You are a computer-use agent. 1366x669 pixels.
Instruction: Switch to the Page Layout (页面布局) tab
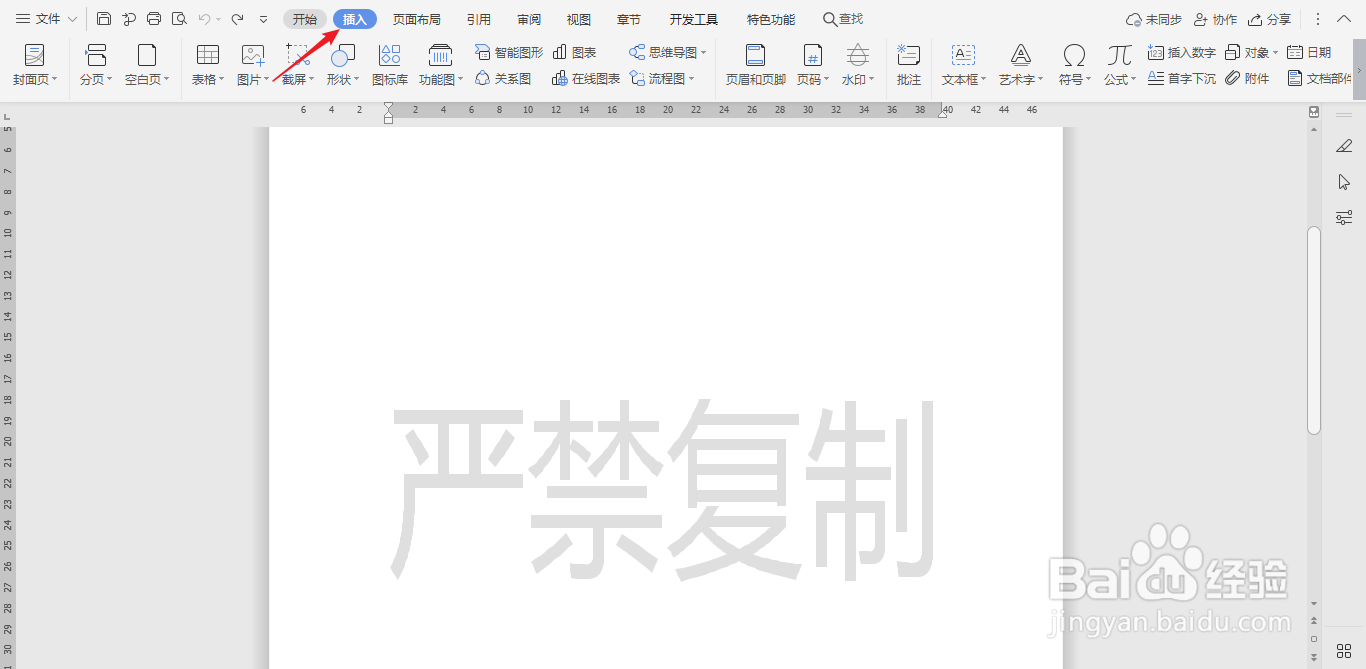click(x=416, y=19)
